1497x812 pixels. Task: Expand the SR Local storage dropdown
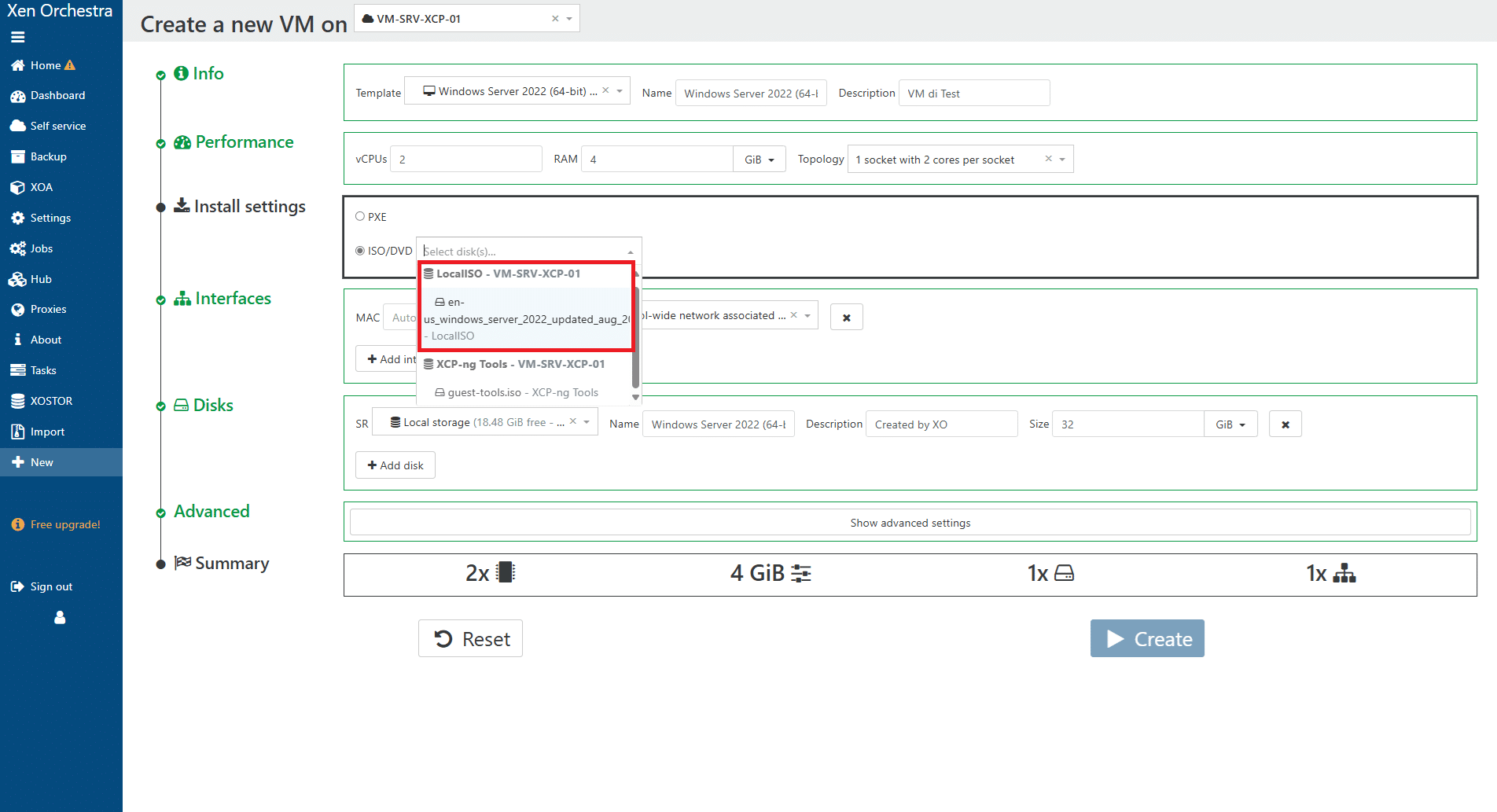click(x=587, y=422)
